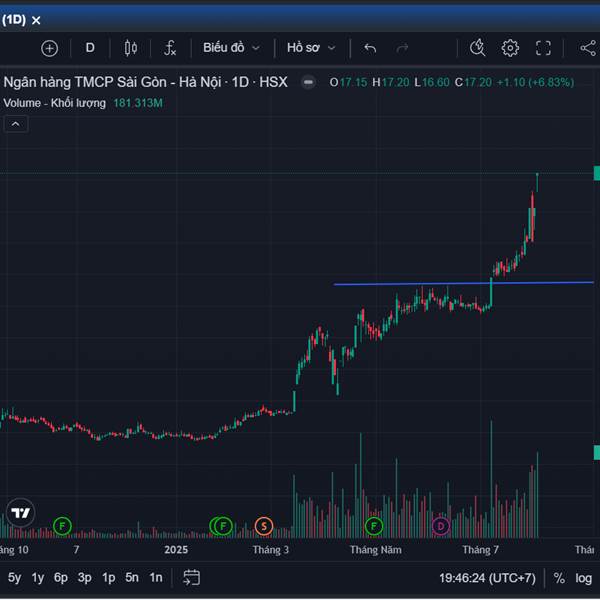600x600 pixels.
Task: Click the TradingView logo
Action: 21,513
